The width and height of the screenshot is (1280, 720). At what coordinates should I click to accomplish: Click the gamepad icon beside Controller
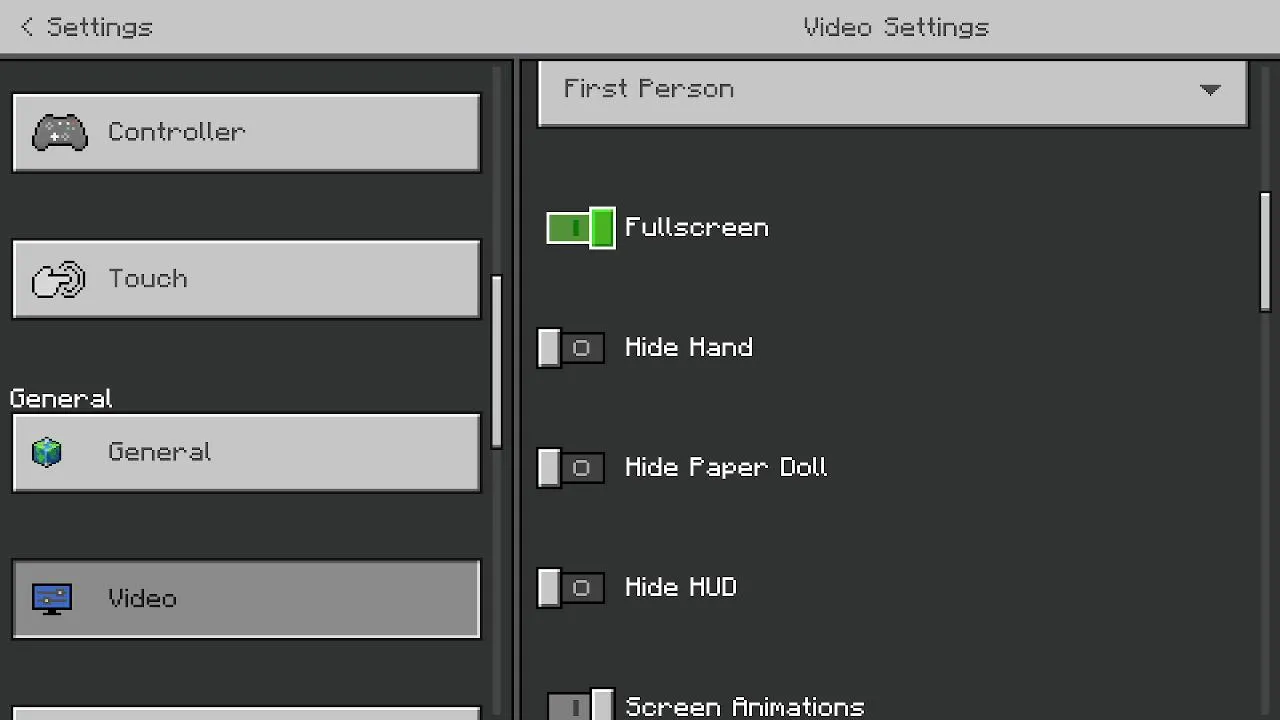coord(60,132)
